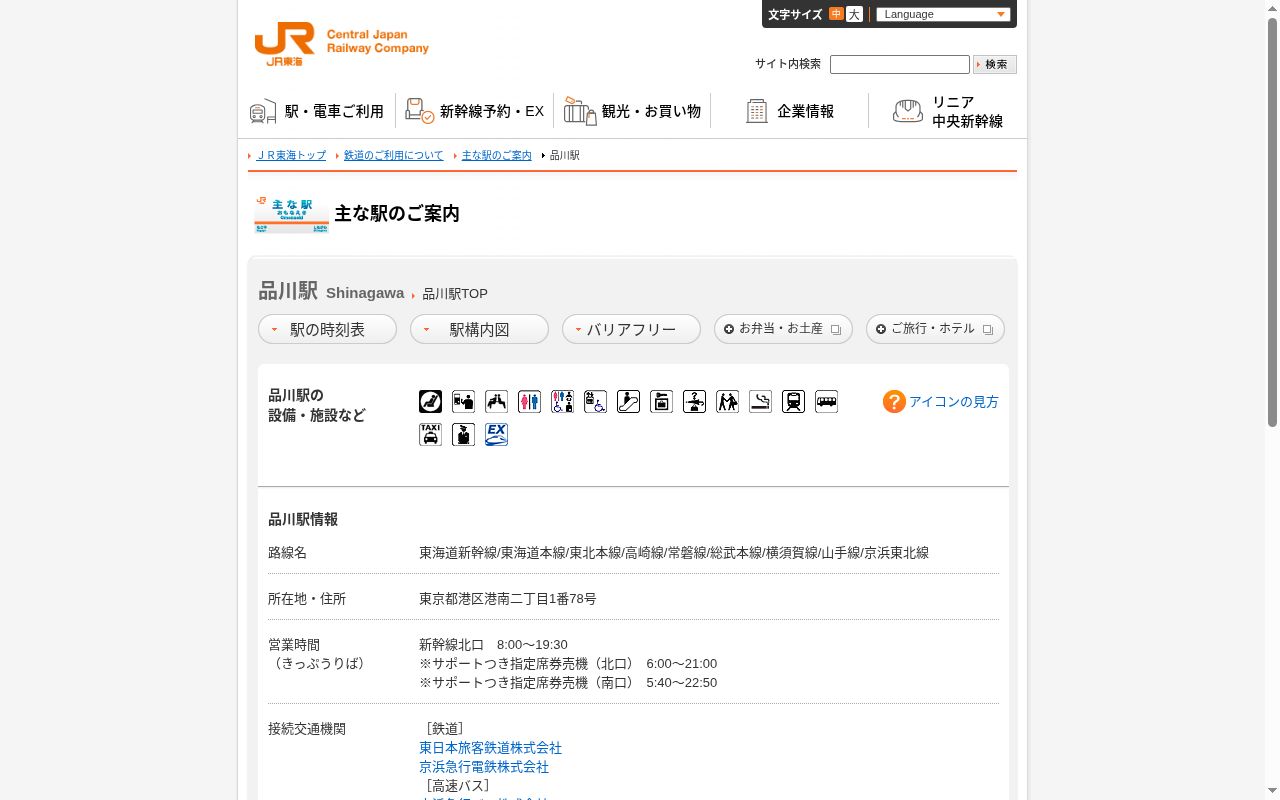Go to 主な駅のご案内 breadcrumb

pyautogui.click(x=497, y=155)
